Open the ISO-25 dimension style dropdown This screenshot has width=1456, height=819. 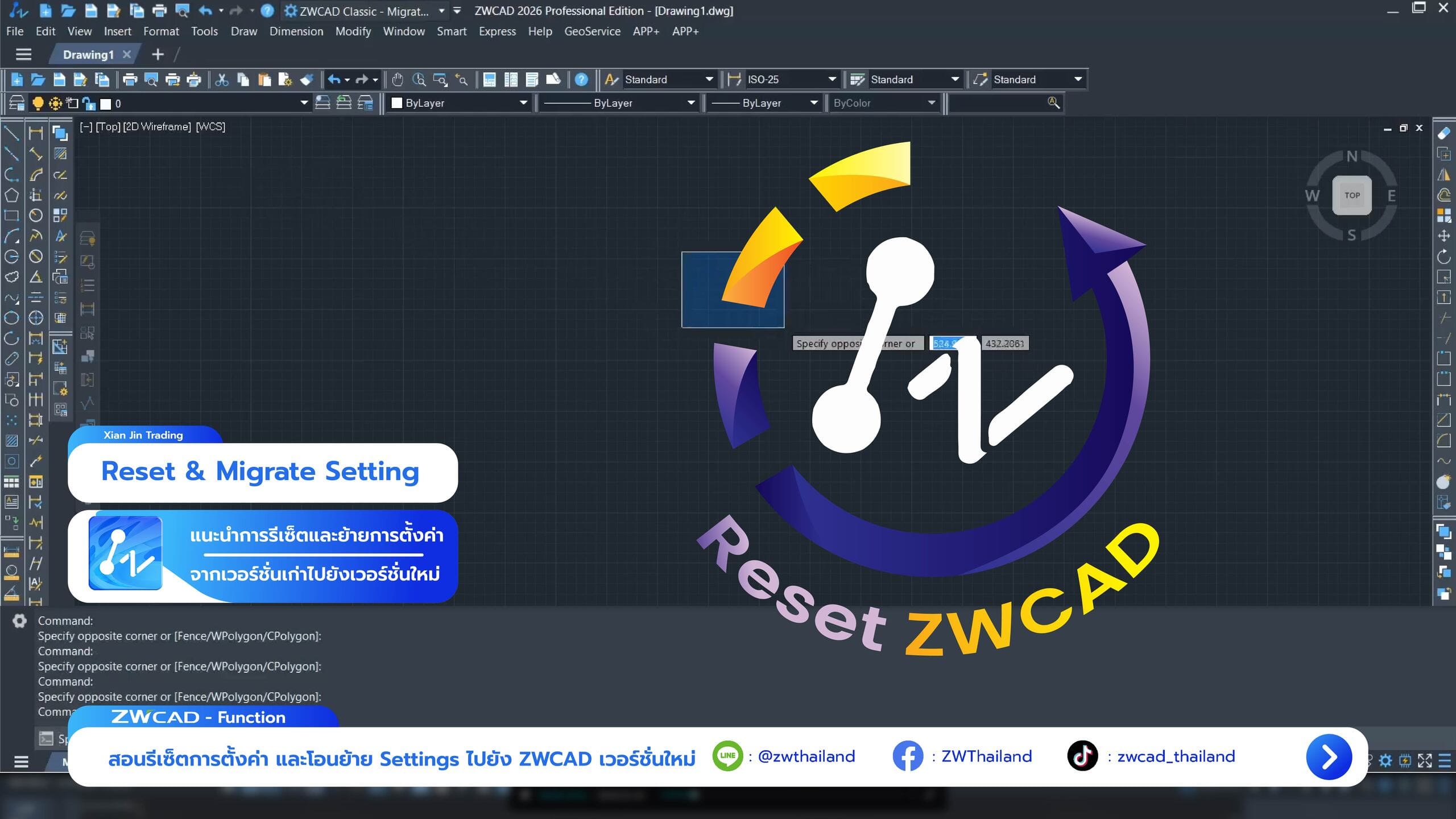(x=832, y=79)
